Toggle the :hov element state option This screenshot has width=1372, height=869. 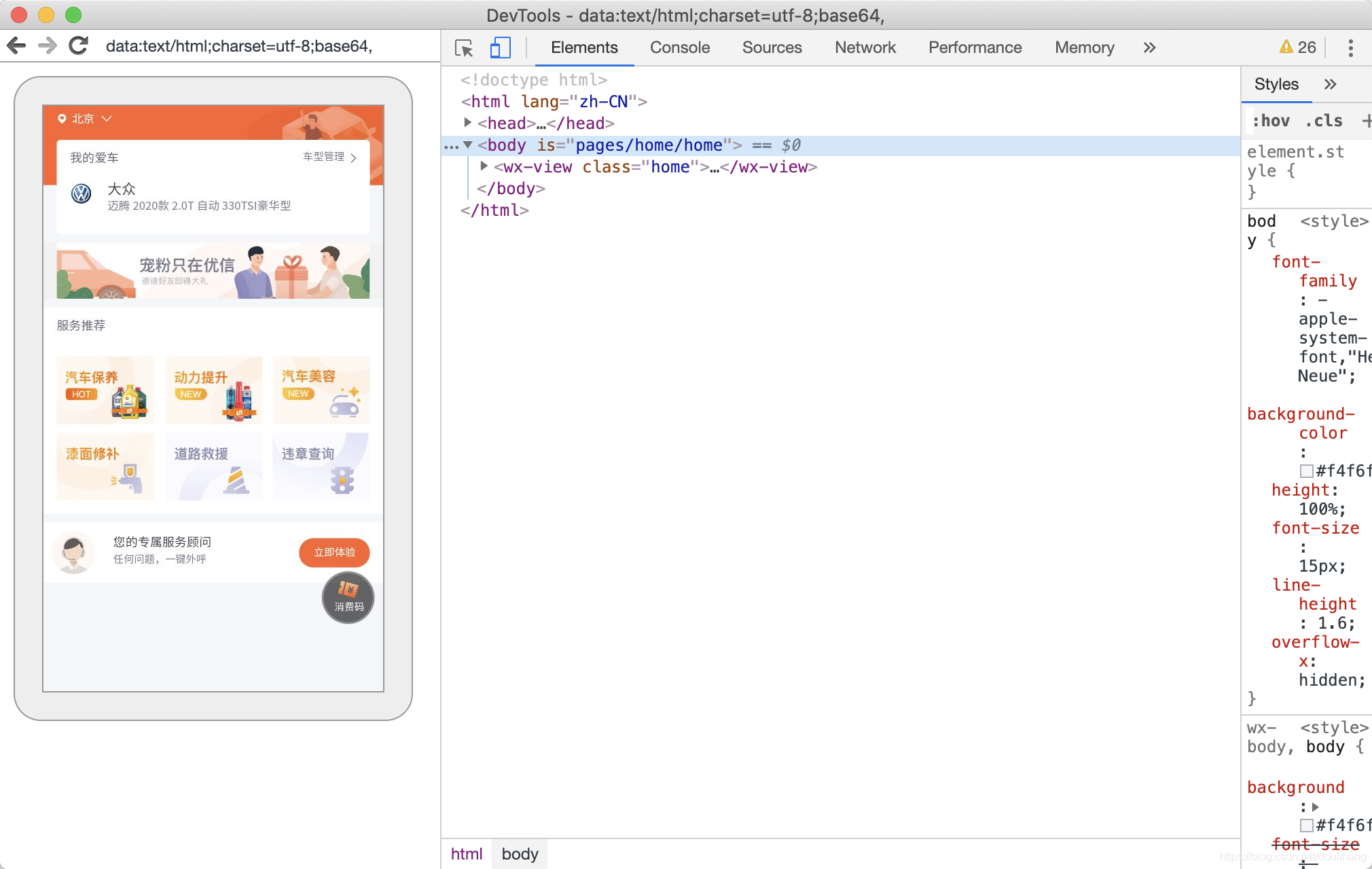click(1271, 121)
